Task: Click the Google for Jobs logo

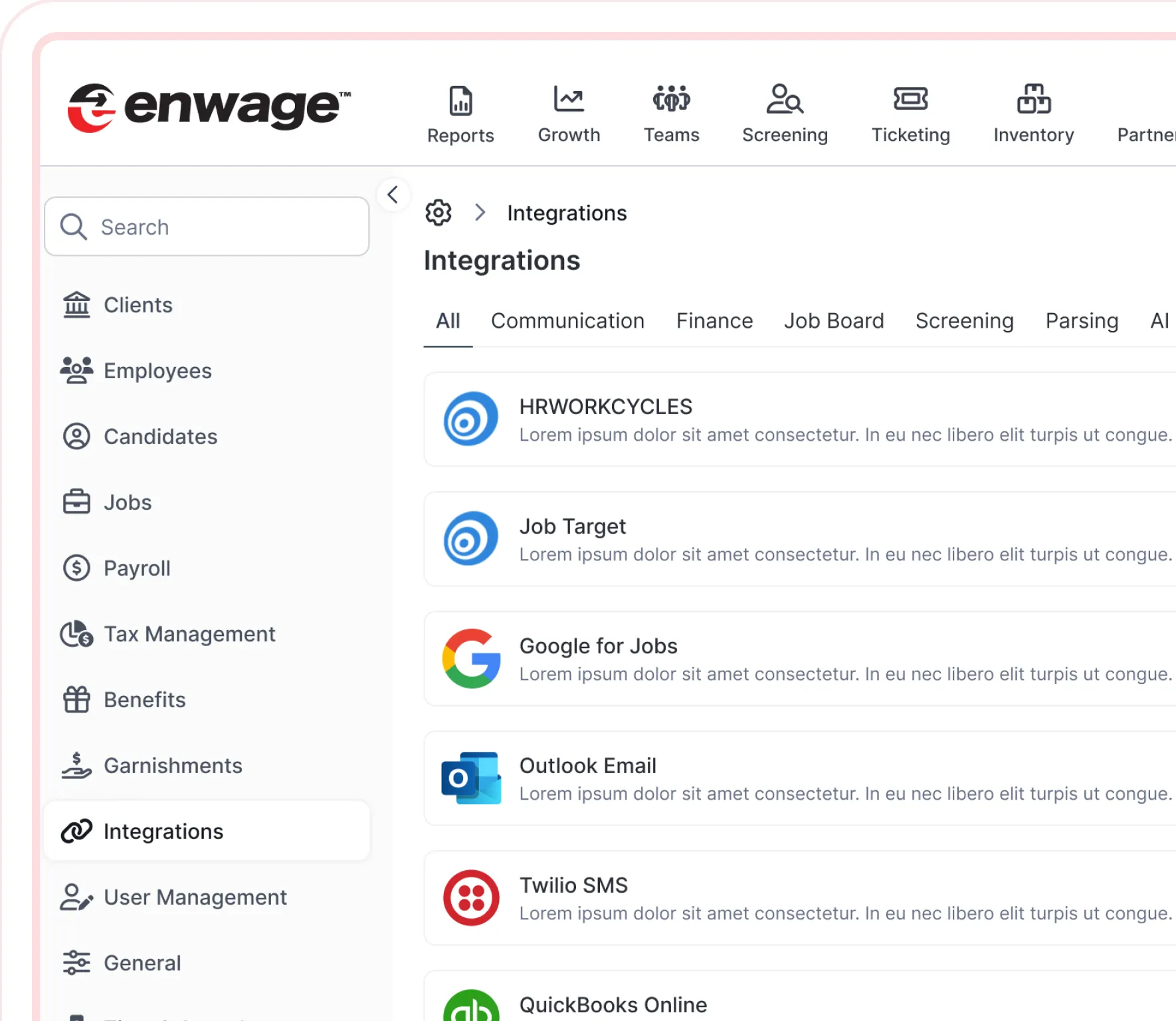Action: (x=471, y=659)
